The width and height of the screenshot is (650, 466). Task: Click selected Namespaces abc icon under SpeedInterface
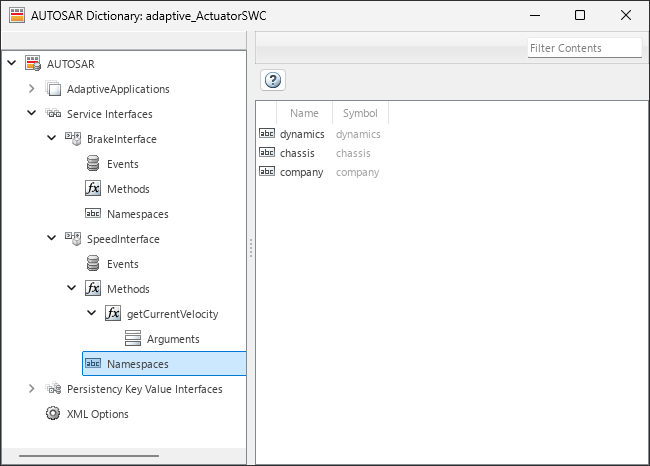93,363
